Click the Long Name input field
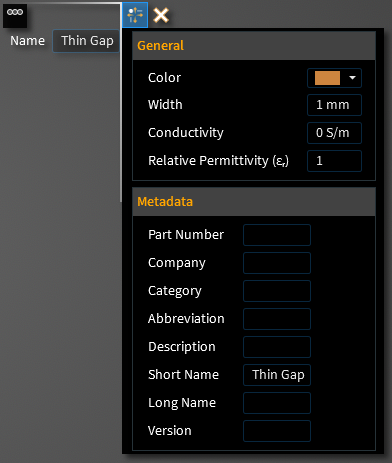The image size is (392, 463). coord(277,403)
